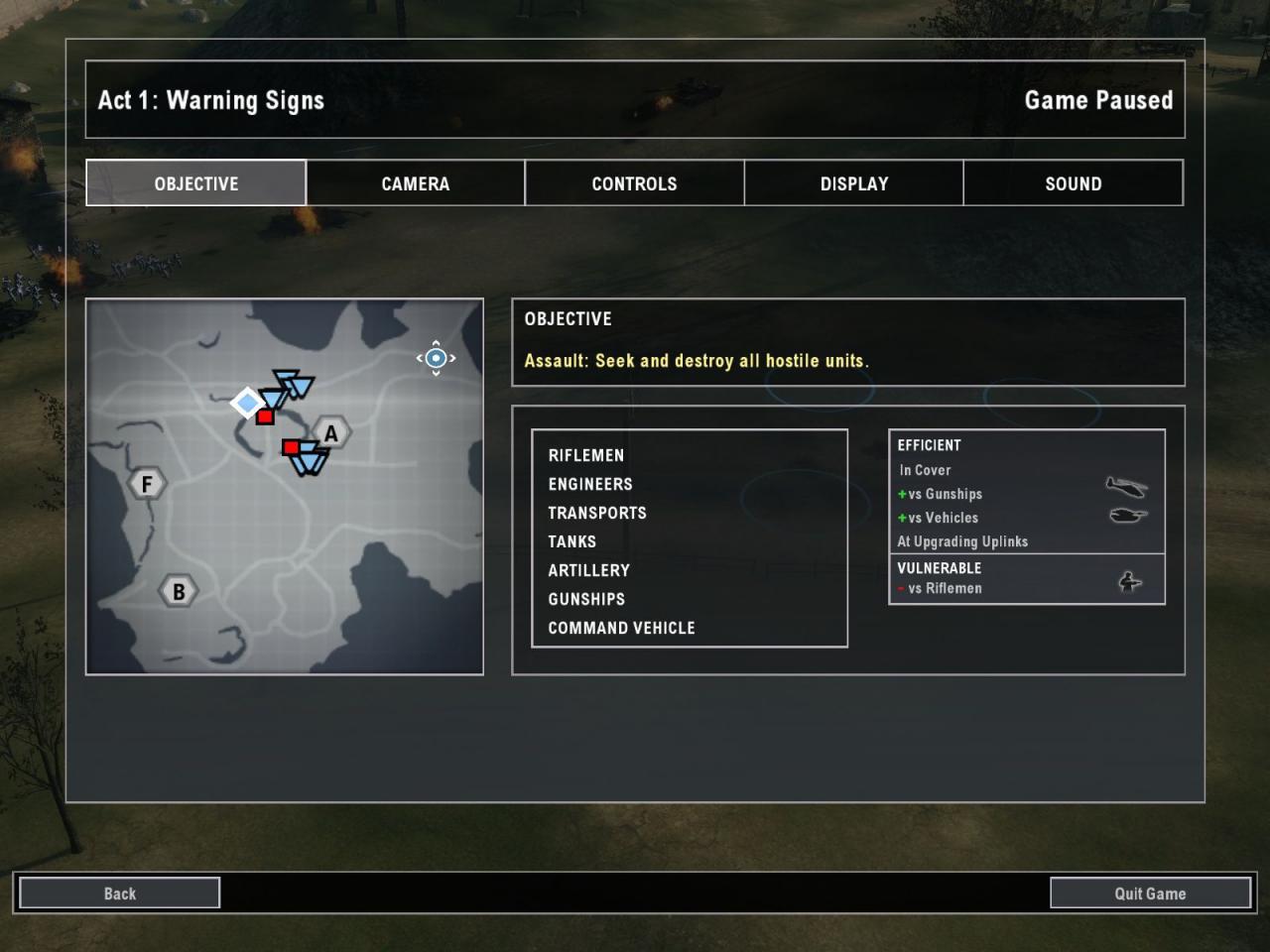Click the Back button

pyautogui.click(x=120, y=893)
